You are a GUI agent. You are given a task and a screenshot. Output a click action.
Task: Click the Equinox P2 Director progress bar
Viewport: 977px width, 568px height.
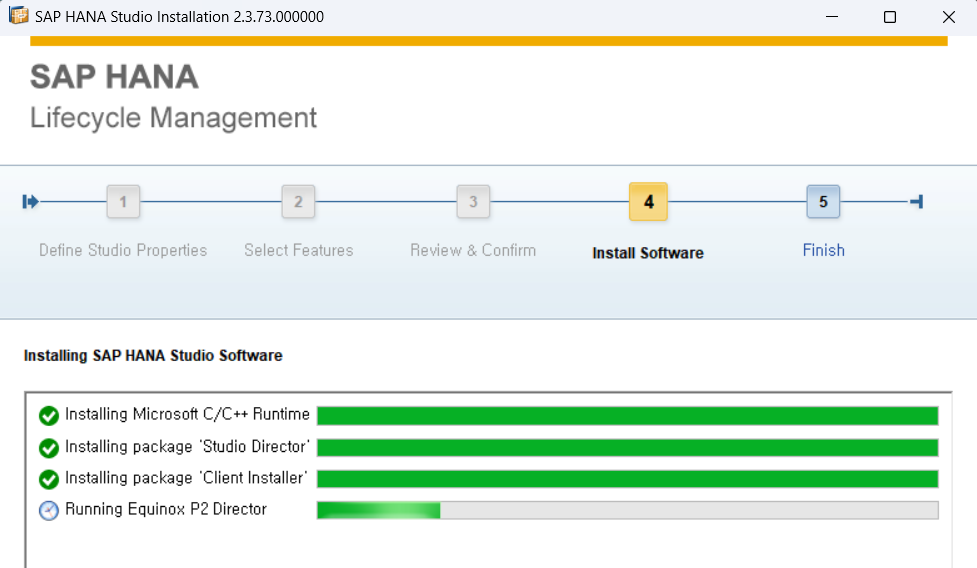point(627,510)
